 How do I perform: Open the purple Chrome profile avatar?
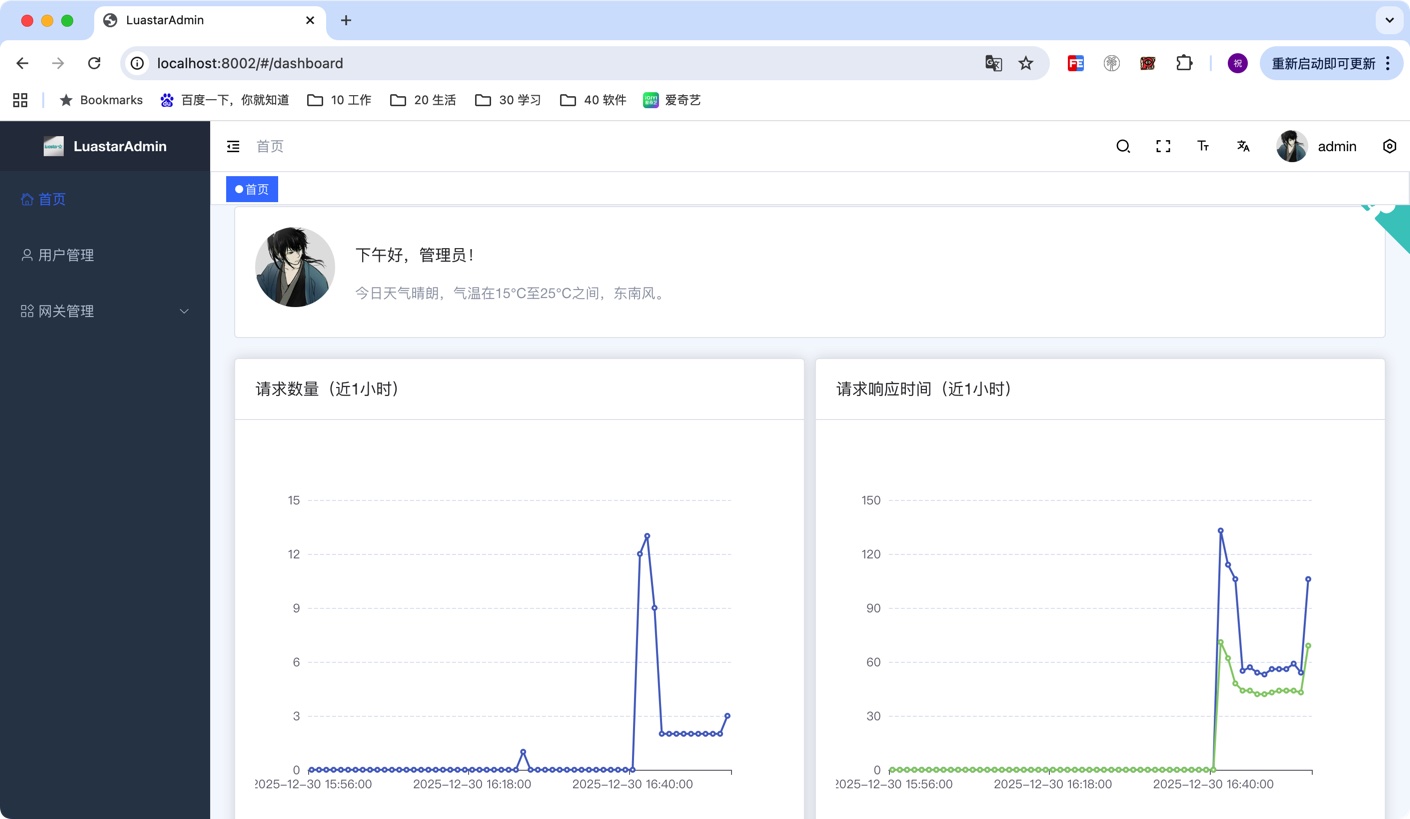[x=1238, y=63]
